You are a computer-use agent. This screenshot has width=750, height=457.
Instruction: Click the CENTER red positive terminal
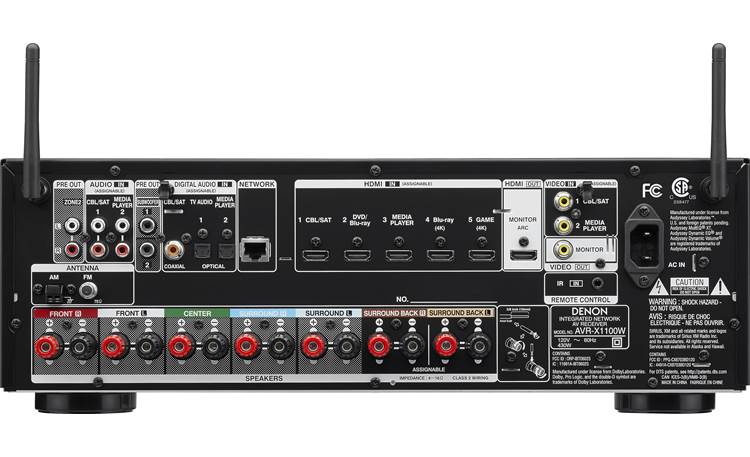click(x=181, y=346)
